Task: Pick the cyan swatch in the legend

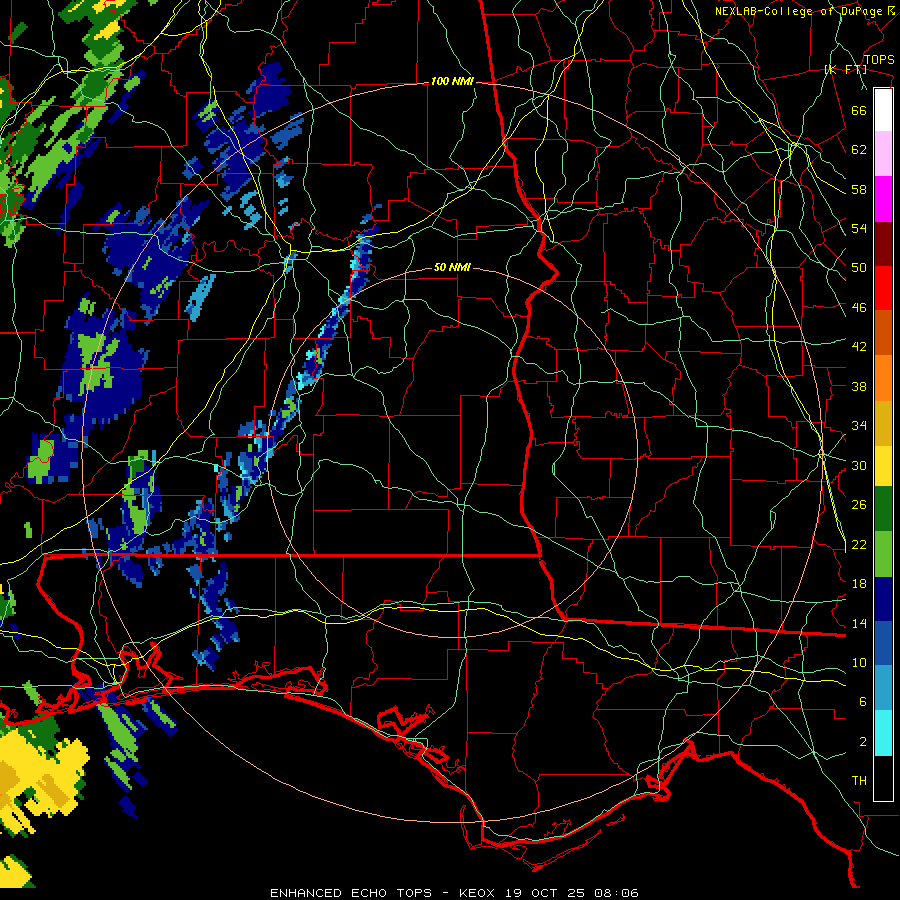Action: click(883, 733)
